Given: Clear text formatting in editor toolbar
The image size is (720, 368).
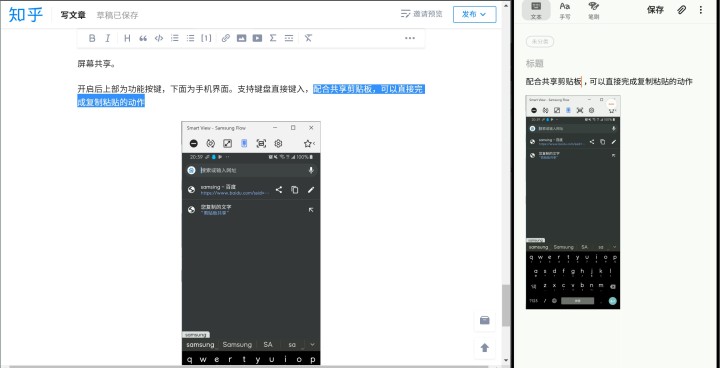Looking at the screenshot, I should point(308,39).
